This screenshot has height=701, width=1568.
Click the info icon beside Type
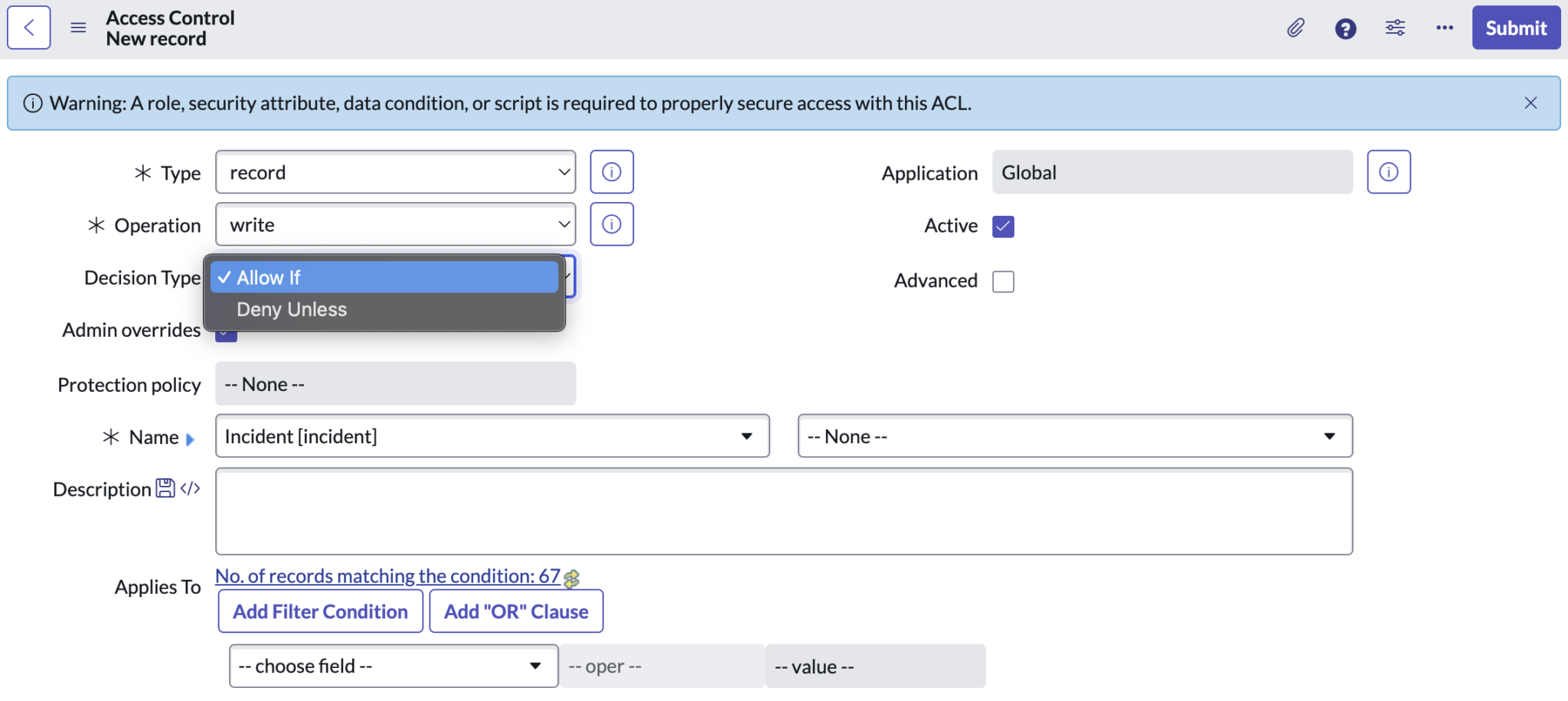pos(611,171)
